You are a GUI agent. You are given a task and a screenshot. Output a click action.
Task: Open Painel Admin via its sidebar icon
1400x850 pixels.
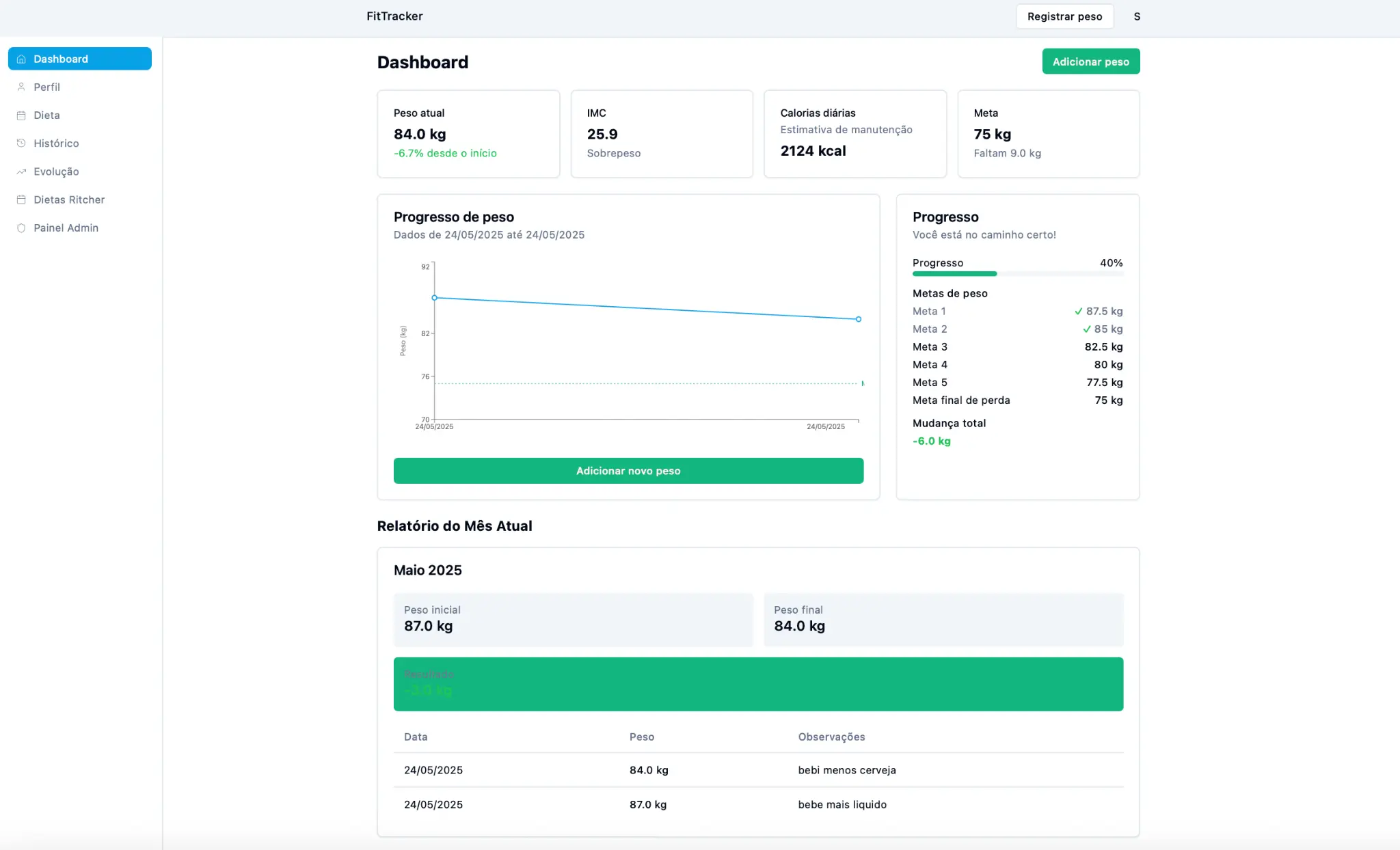(x=21, y=228)
